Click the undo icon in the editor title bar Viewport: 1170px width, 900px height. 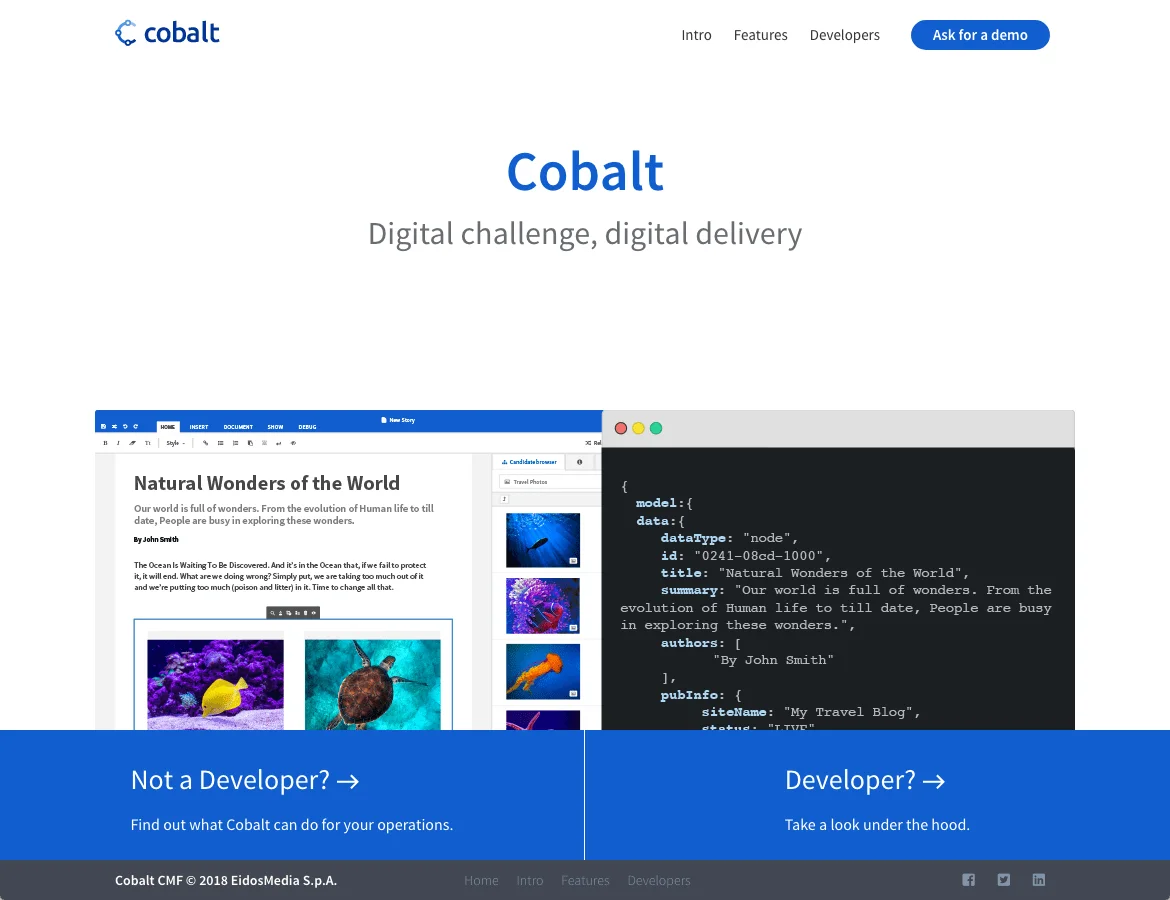[125, 427]
